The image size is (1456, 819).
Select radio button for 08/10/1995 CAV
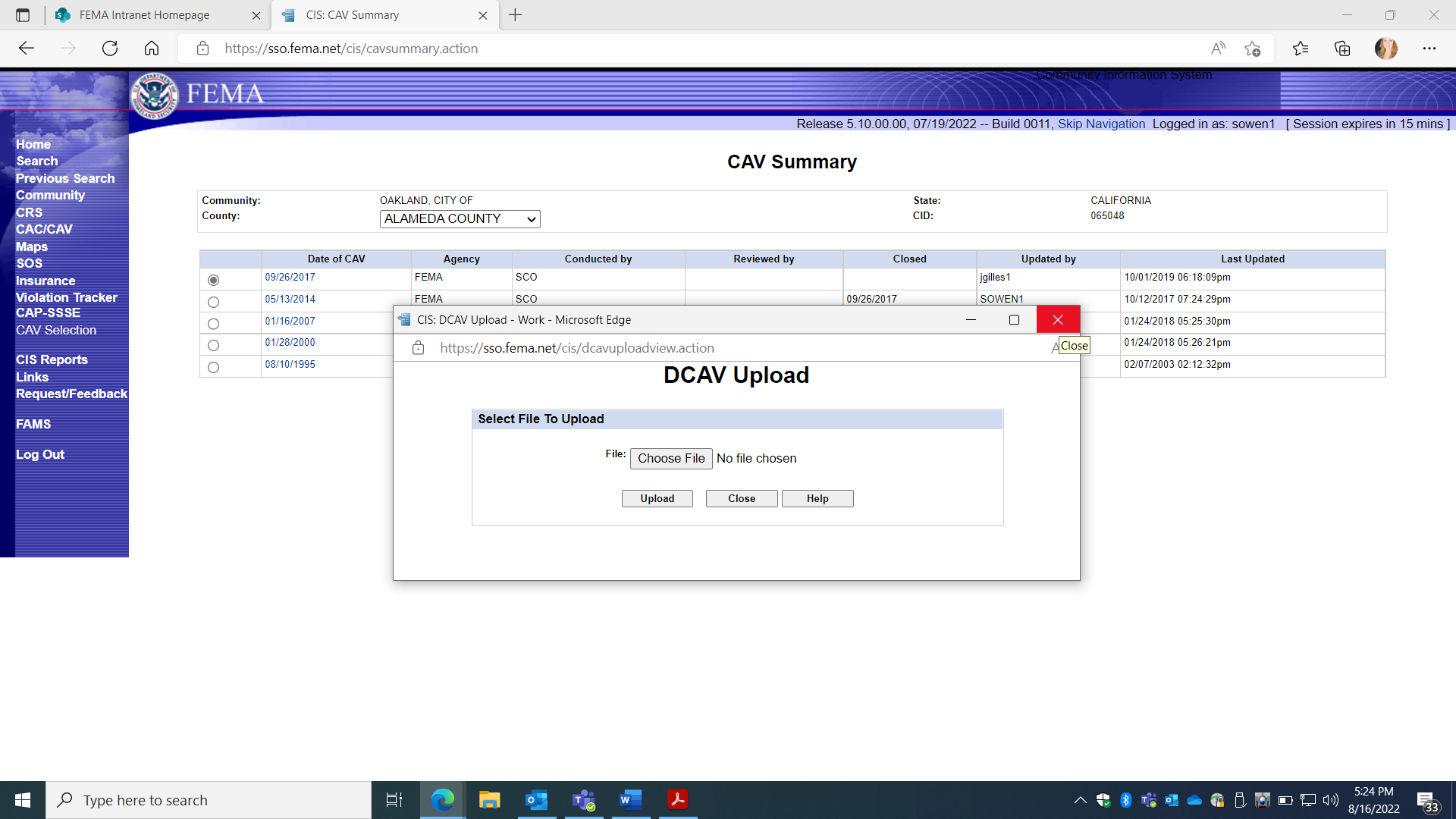click(213, 367)
